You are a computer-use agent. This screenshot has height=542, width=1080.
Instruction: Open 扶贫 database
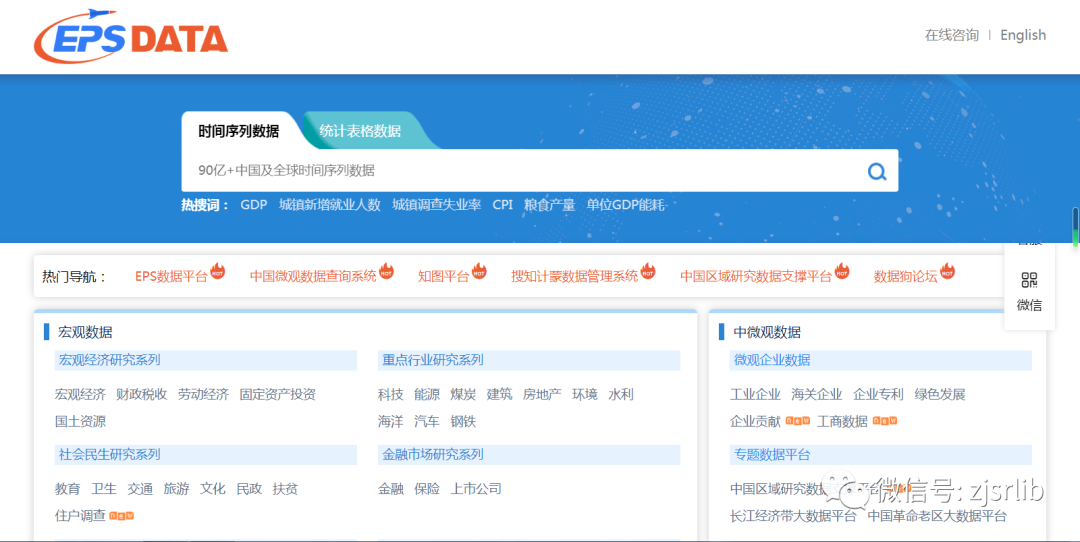pyautogui.click(x=285, y=489)
